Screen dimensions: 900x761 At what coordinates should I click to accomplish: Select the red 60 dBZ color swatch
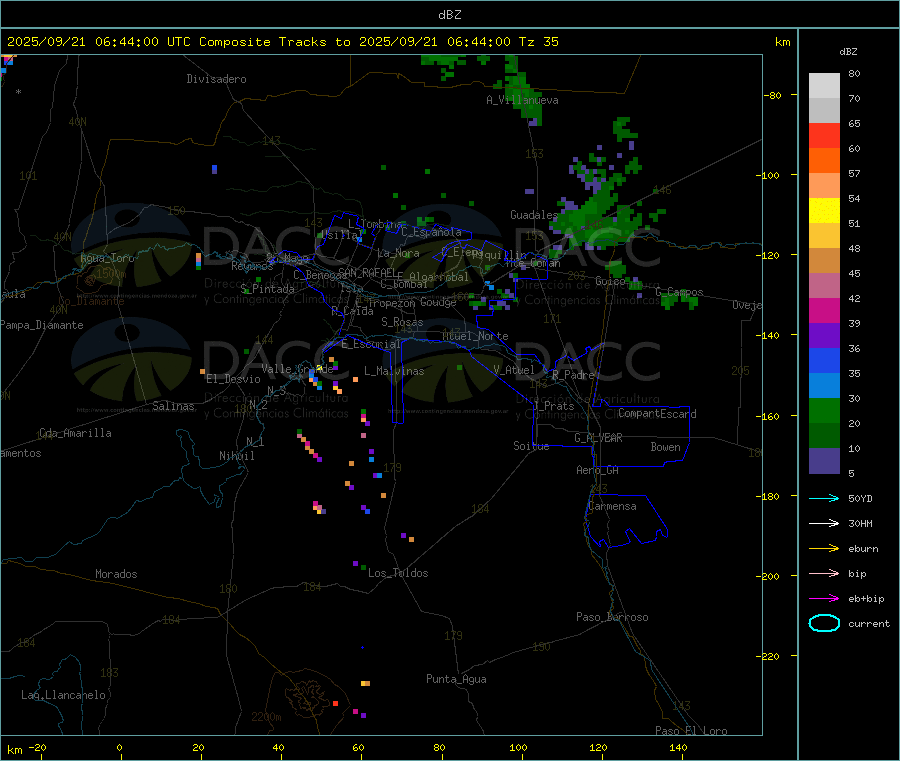(x=824, y=135)
